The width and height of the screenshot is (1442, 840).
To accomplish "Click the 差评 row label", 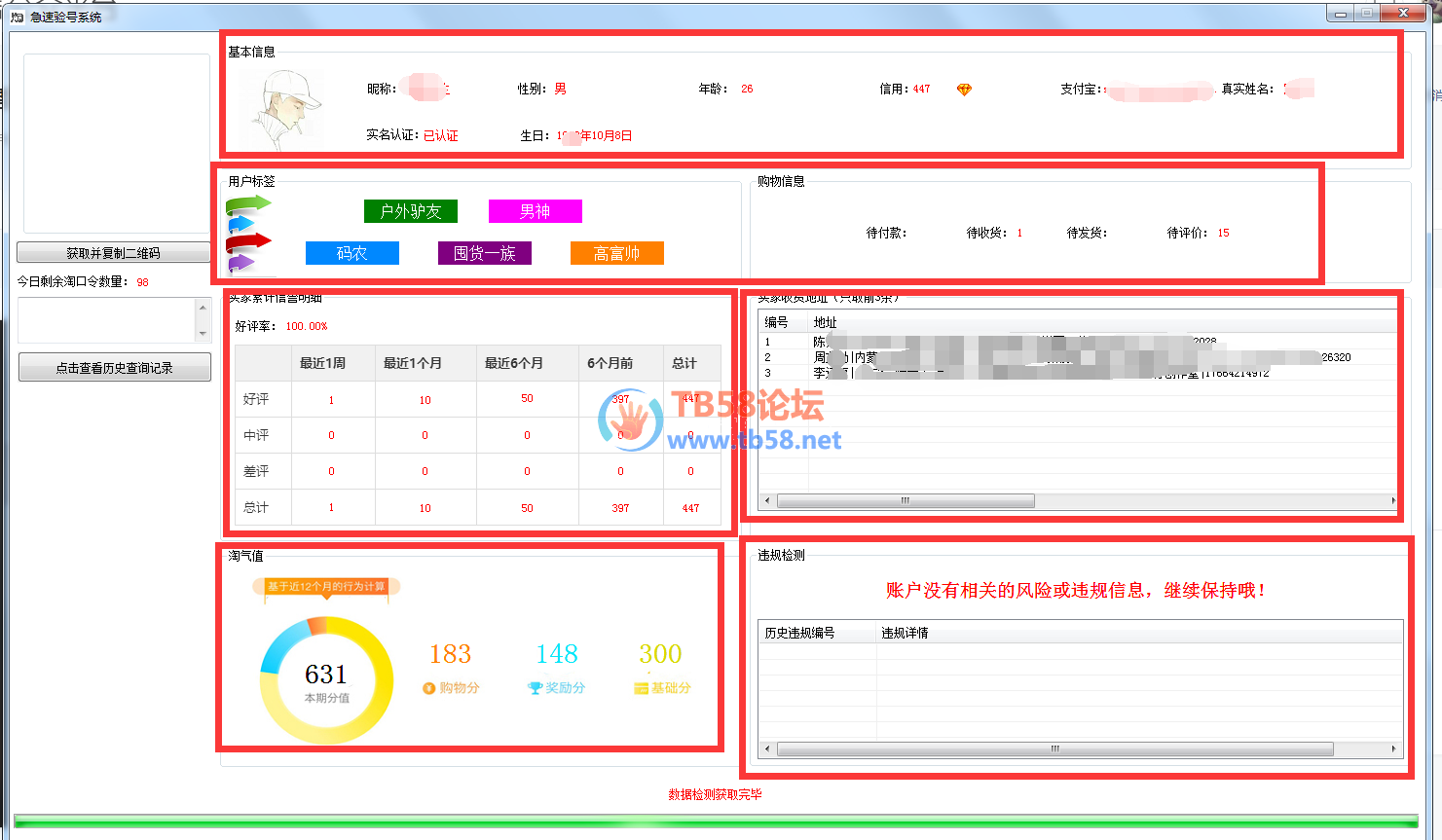I will (x=256, y=471).
